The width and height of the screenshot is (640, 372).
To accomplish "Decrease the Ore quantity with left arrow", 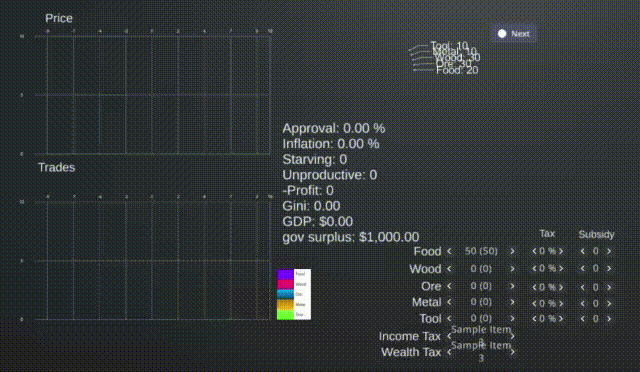I will [449, 286].
